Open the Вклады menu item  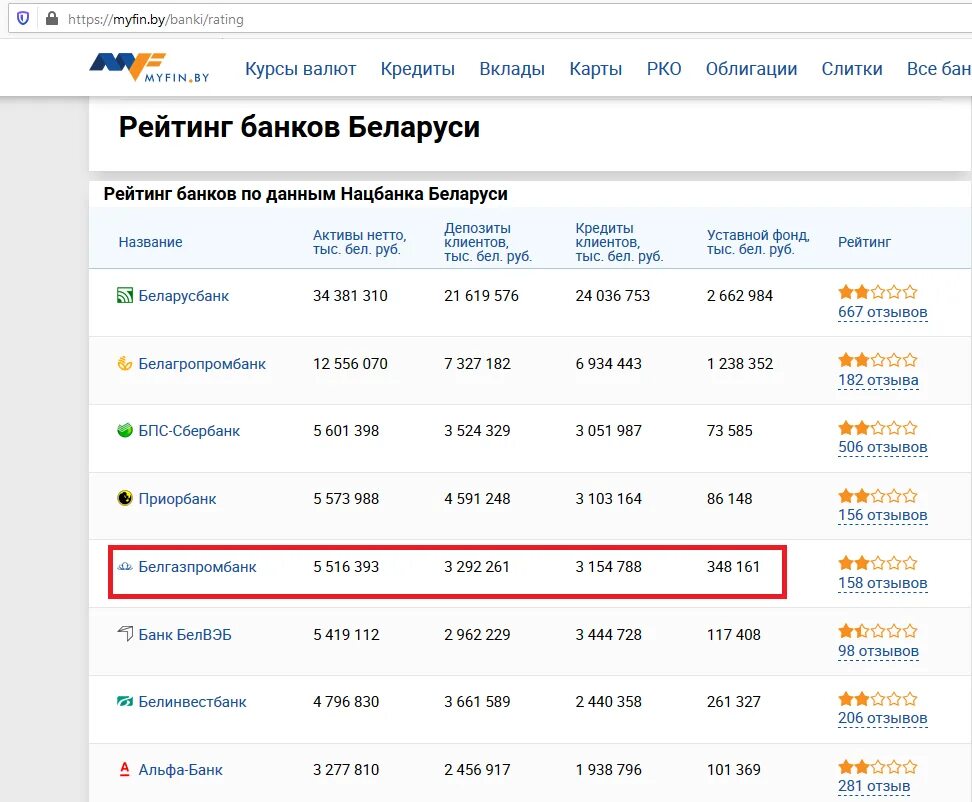click(512, 69)
